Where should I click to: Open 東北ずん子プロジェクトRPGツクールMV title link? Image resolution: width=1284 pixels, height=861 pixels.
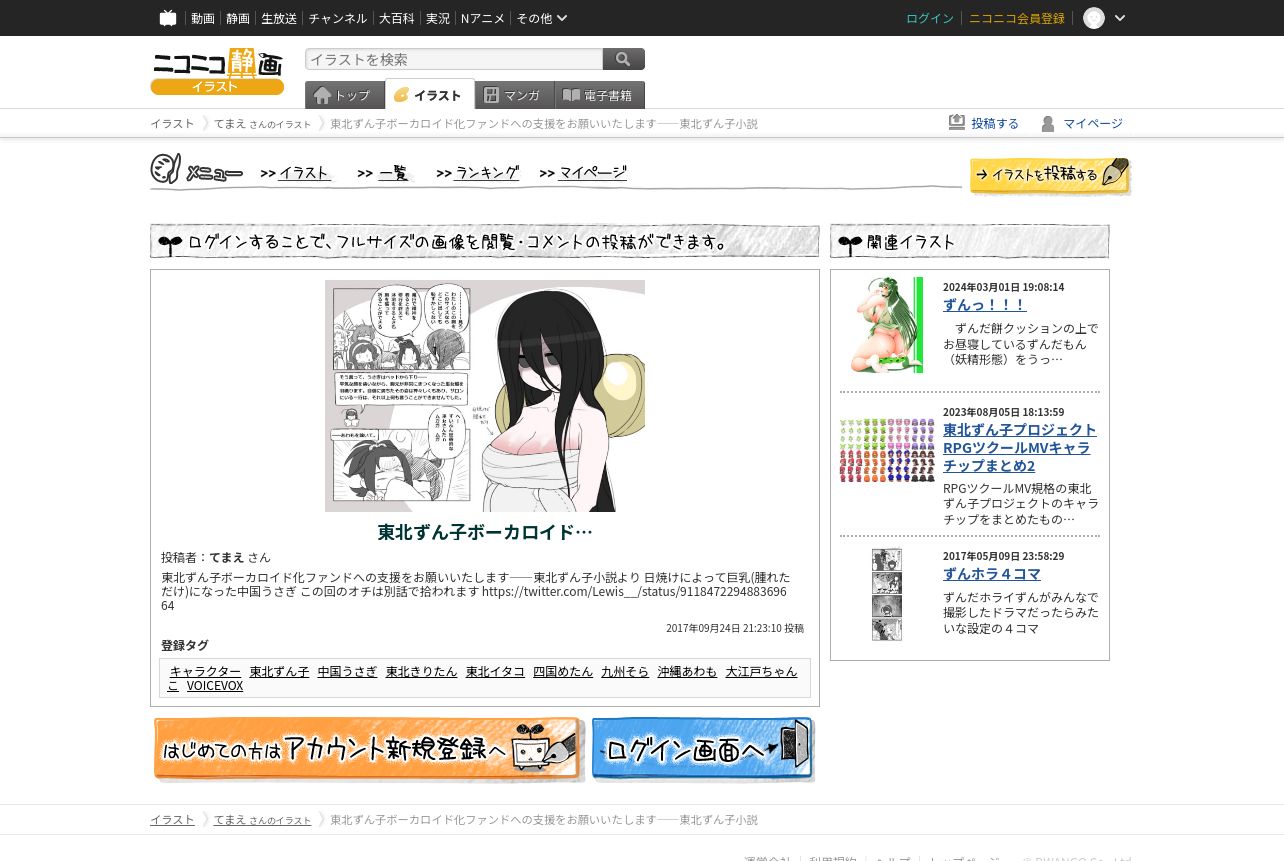(x=1020, y=447)
